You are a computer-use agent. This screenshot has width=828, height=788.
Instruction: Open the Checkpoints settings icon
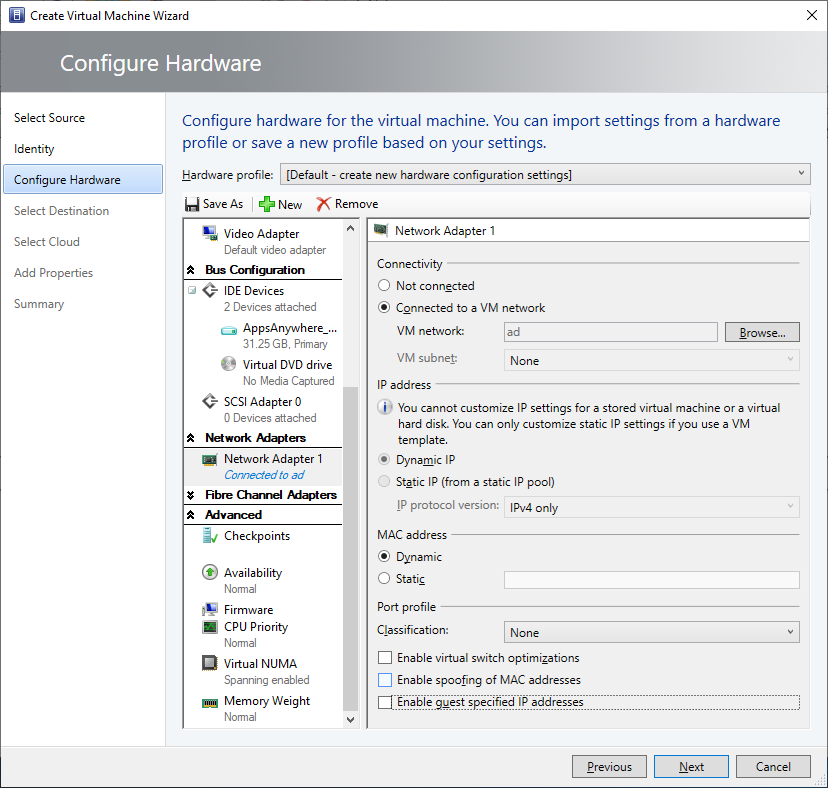(x=210, y=536)
